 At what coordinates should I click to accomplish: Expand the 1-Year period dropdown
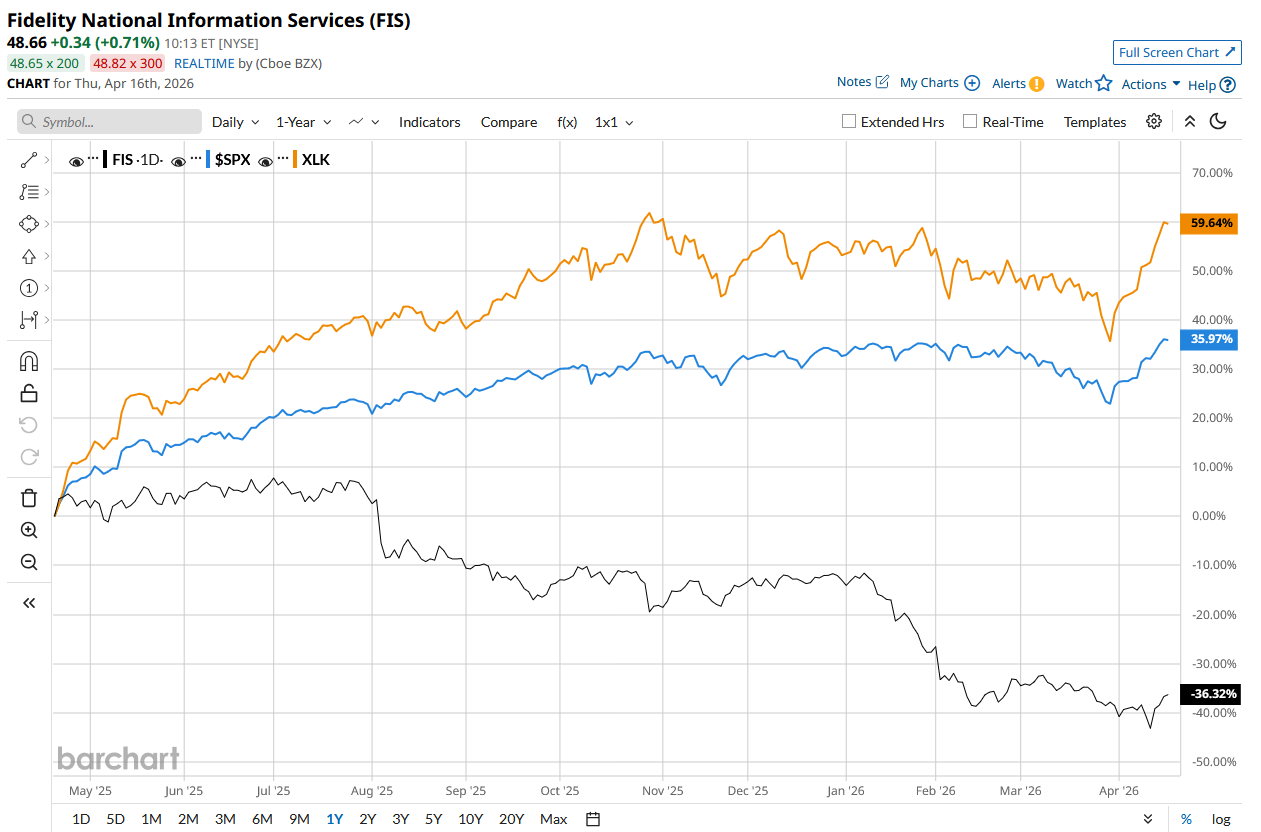[303, 122]
